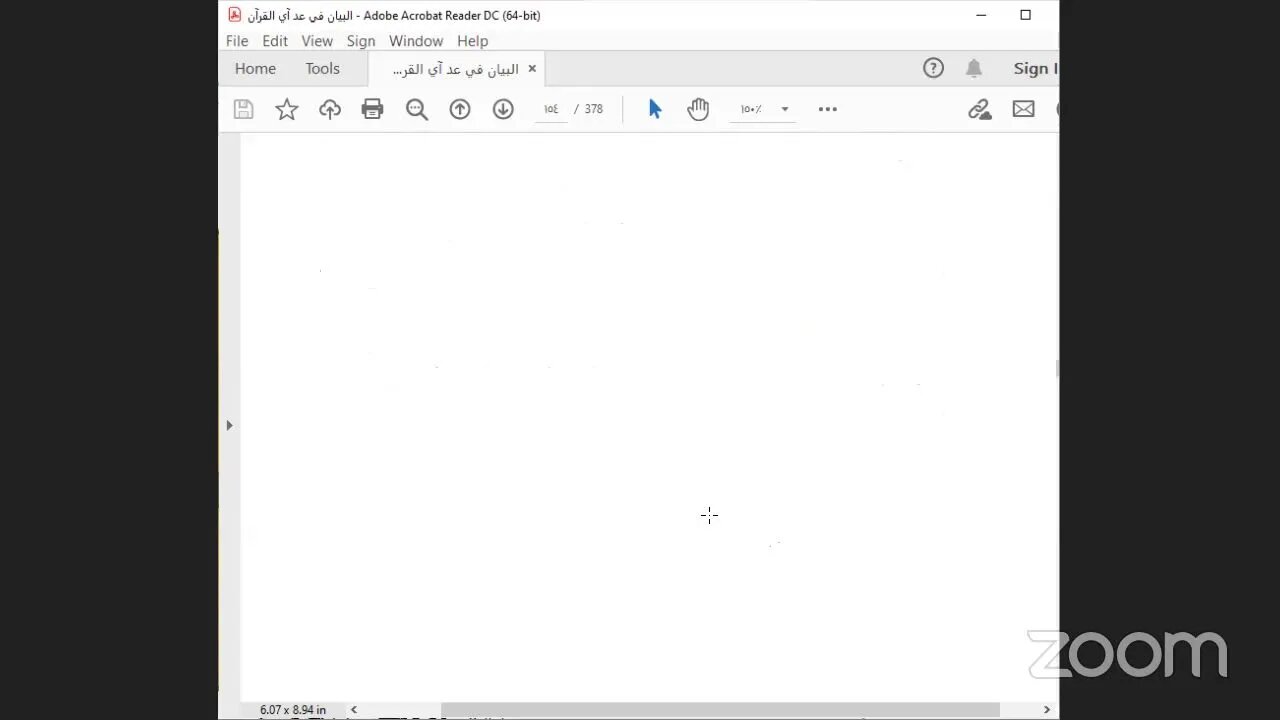
Task: Open the more tools ellipsis menu
Action: point(828,109)
